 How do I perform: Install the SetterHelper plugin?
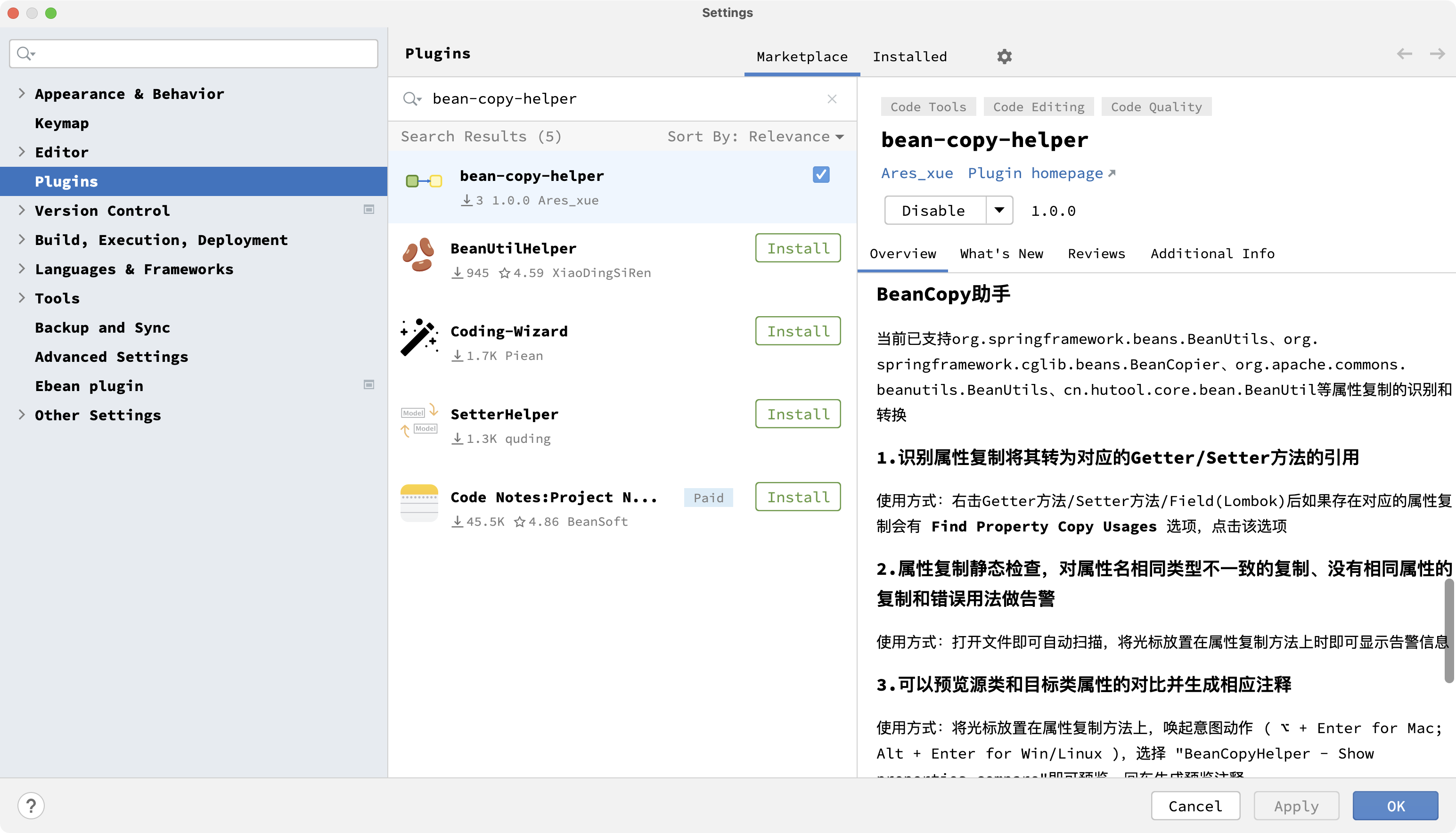798,414
